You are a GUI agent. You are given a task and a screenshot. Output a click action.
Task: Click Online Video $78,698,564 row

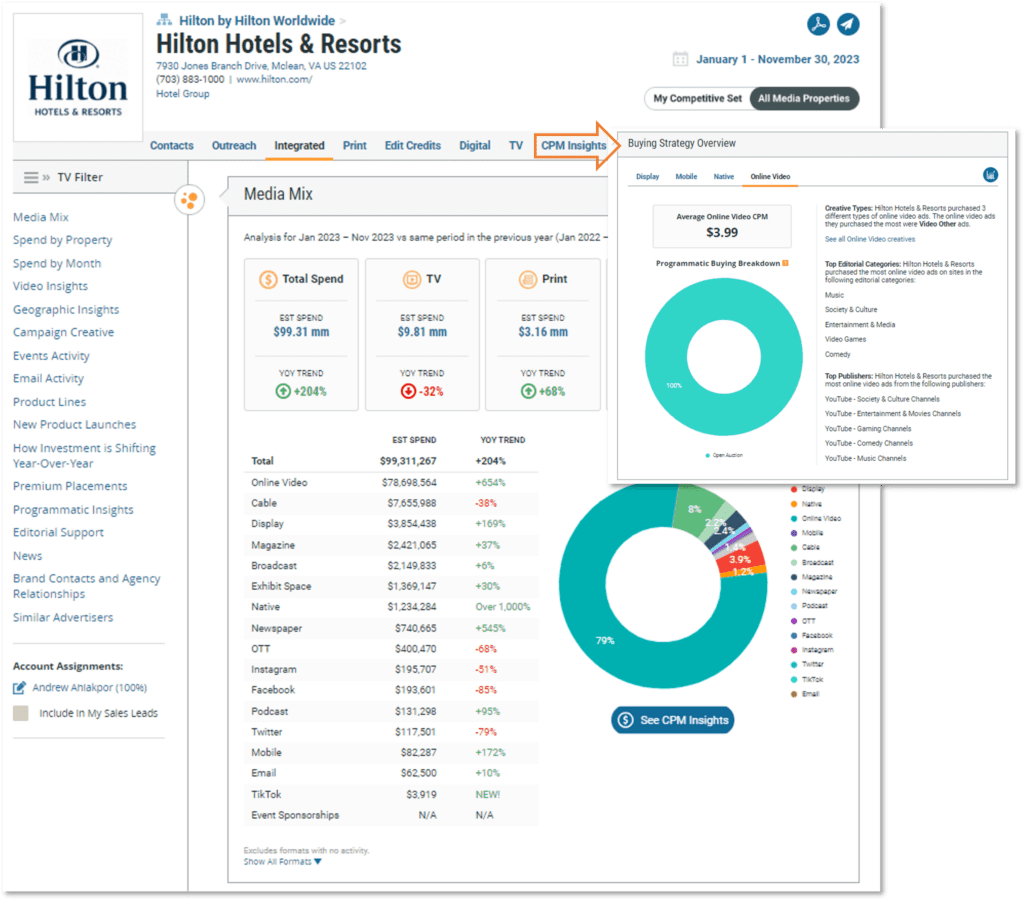coord(391,483)
